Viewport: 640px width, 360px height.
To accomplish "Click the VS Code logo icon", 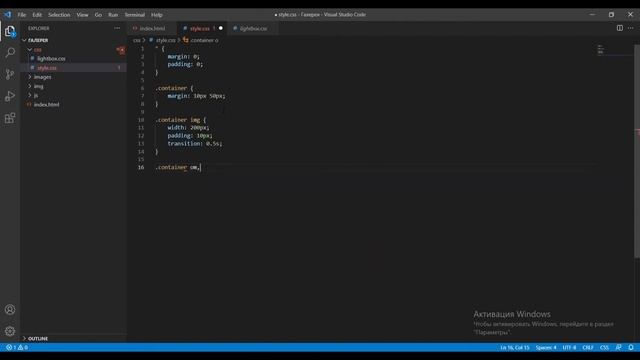I will 8,15.
